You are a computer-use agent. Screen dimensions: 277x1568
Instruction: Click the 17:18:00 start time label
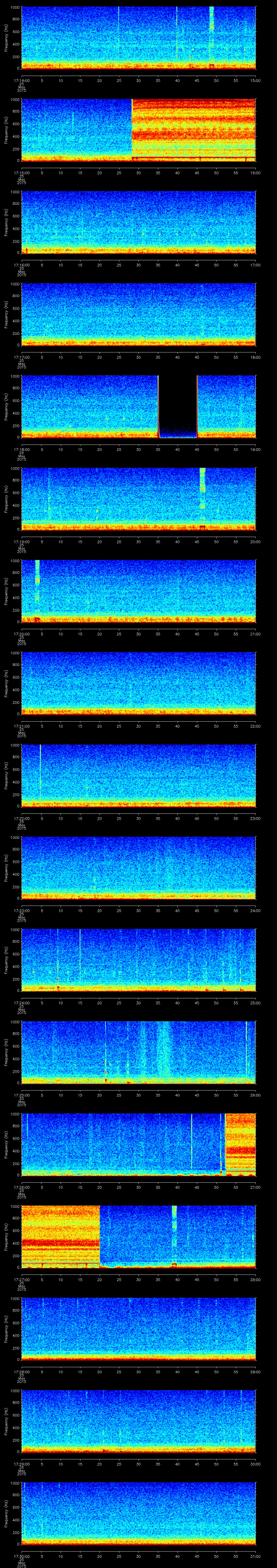click(21, 450)
